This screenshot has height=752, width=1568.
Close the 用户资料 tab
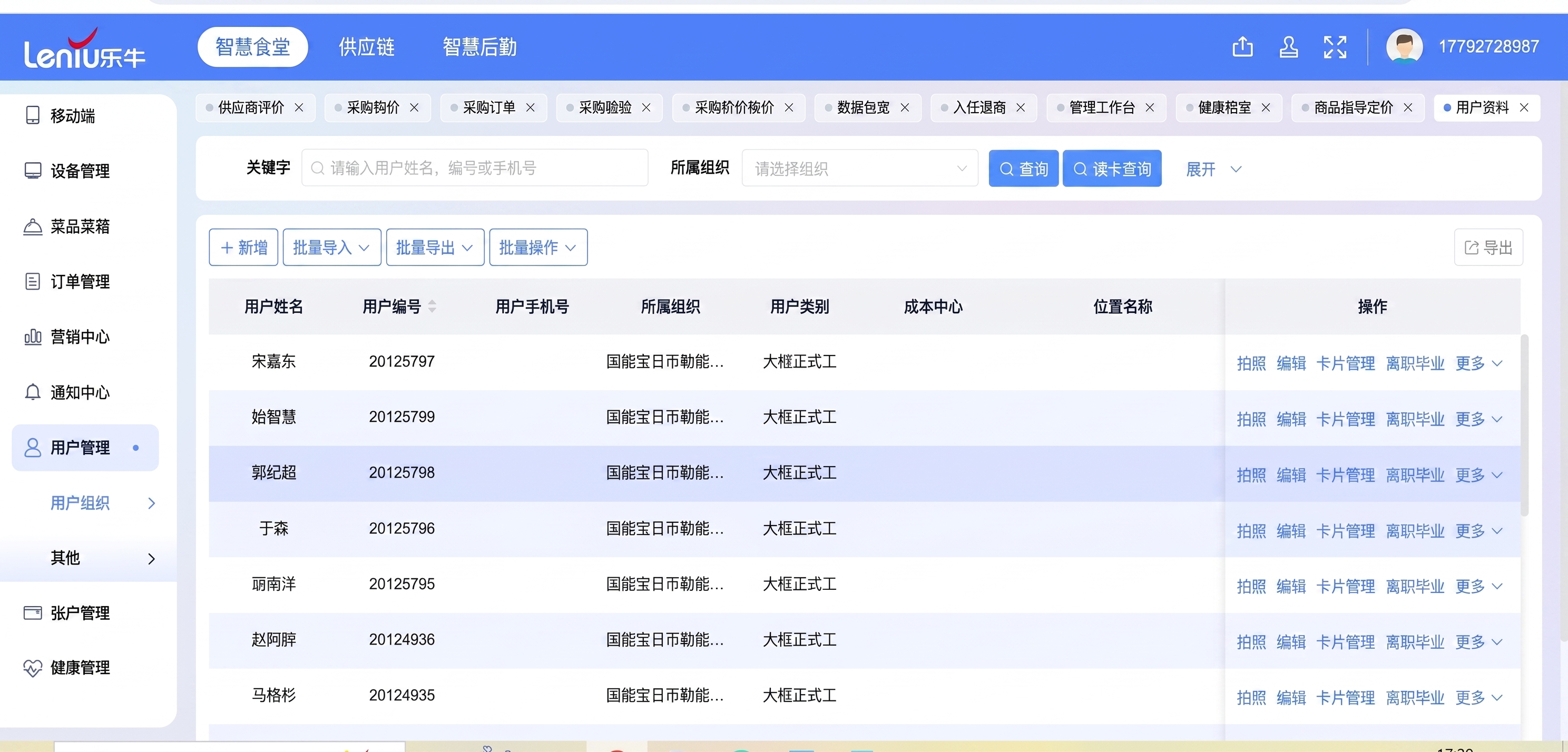tap(1524, 107)
